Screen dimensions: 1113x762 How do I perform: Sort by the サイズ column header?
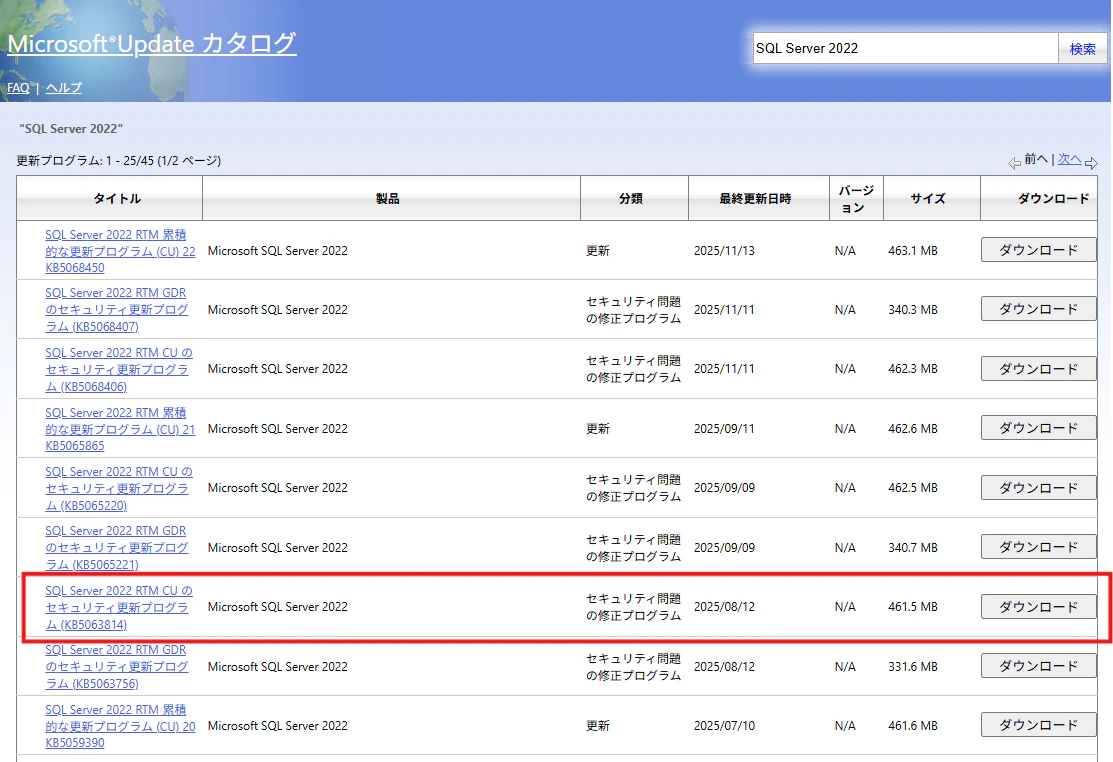coord(931,199)
